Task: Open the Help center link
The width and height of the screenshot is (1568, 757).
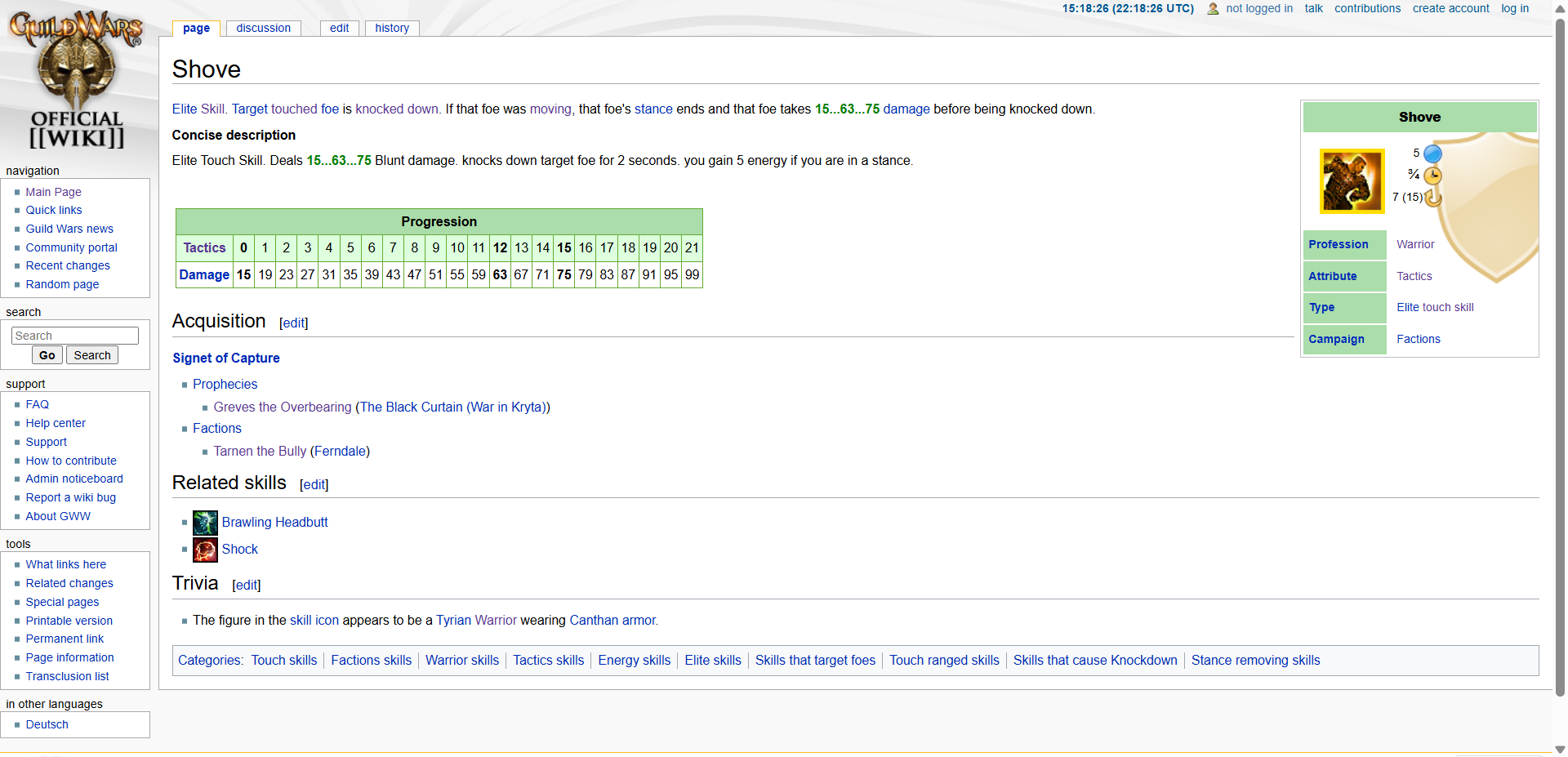Action: (x=56, y=423)
